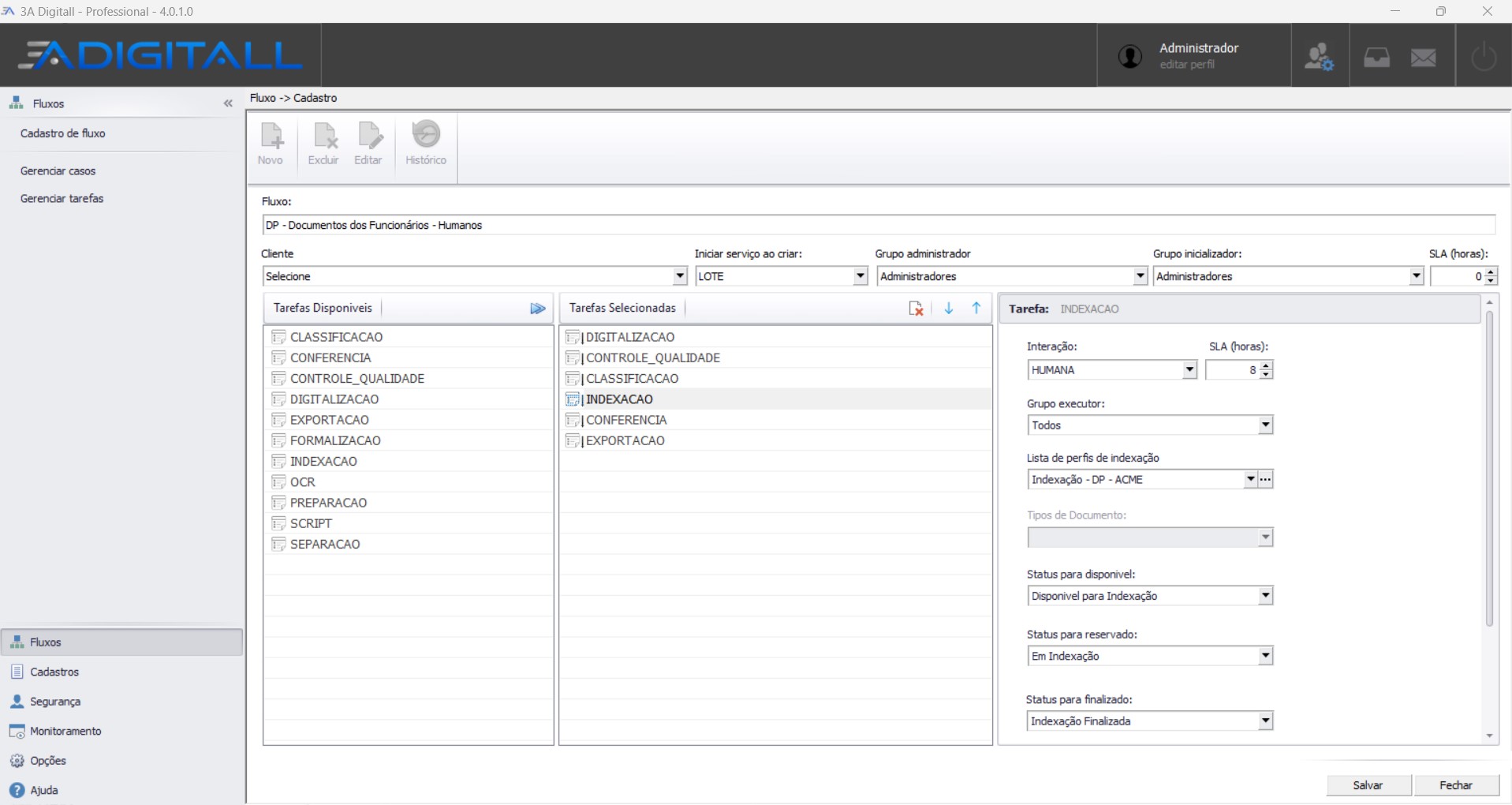Click the Fluxo name input field

tap(879, 225)
